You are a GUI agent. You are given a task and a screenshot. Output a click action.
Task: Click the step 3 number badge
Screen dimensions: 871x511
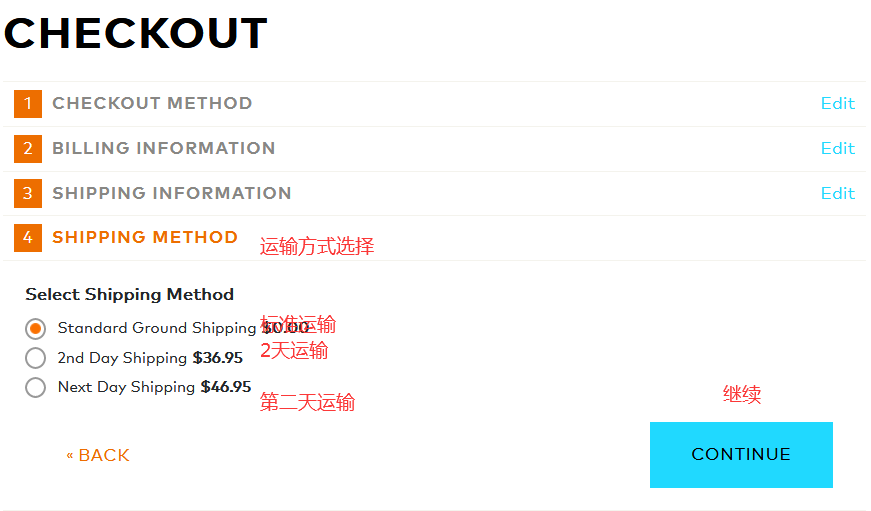click(28, 194)
